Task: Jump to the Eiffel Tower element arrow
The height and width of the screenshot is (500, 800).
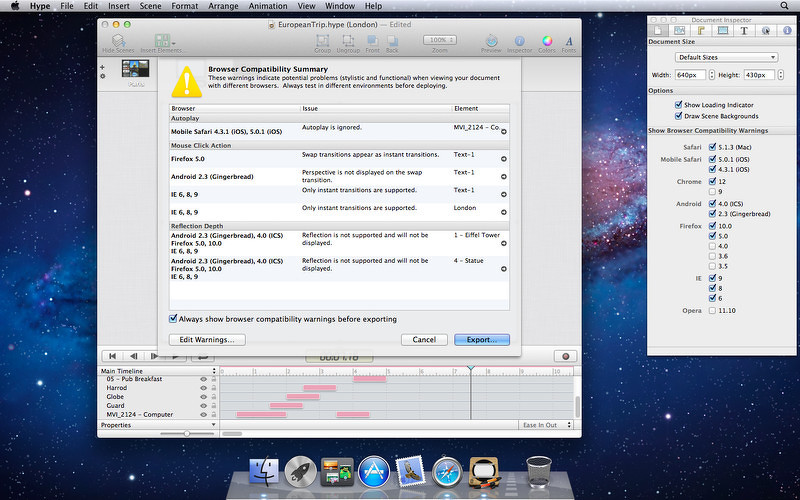Action: click(x=504, y=243)
